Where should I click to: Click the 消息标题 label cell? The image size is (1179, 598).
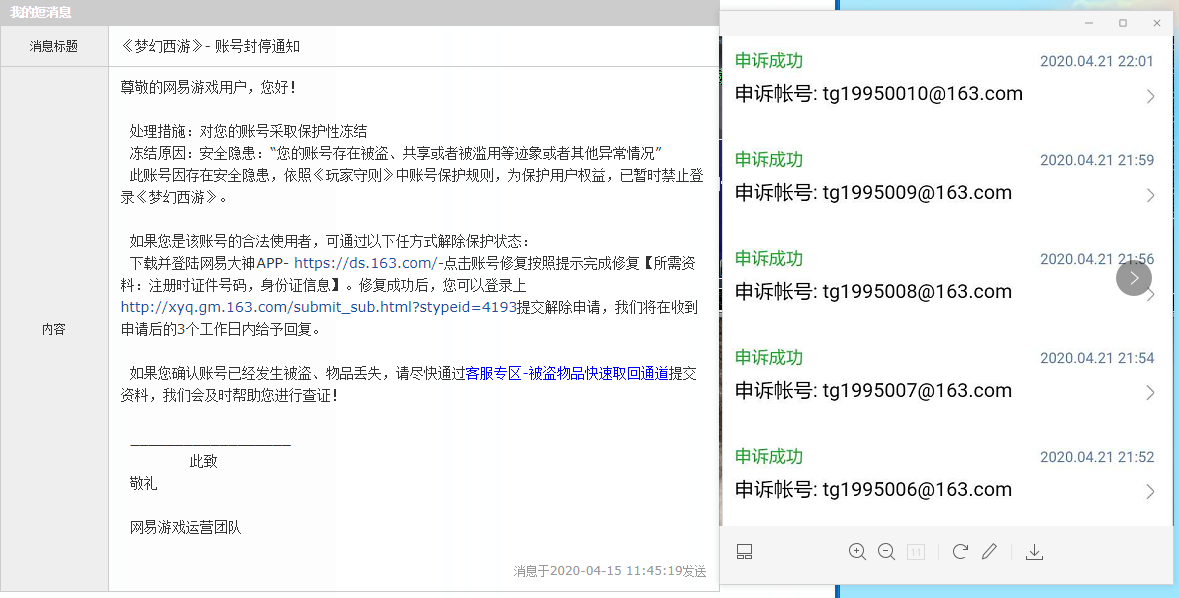(54, 47)
